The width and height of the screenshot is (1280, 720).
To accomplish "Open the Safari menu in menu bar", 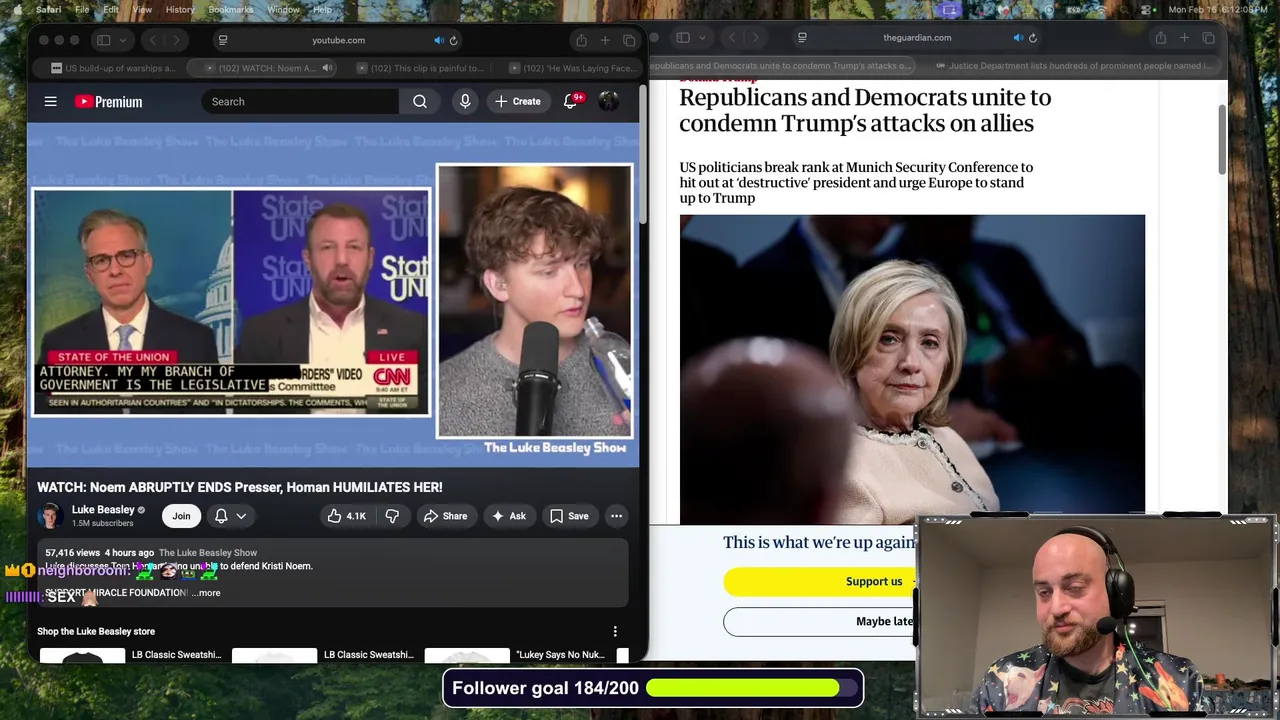I will pyautogui.click(x=48, y=9).
